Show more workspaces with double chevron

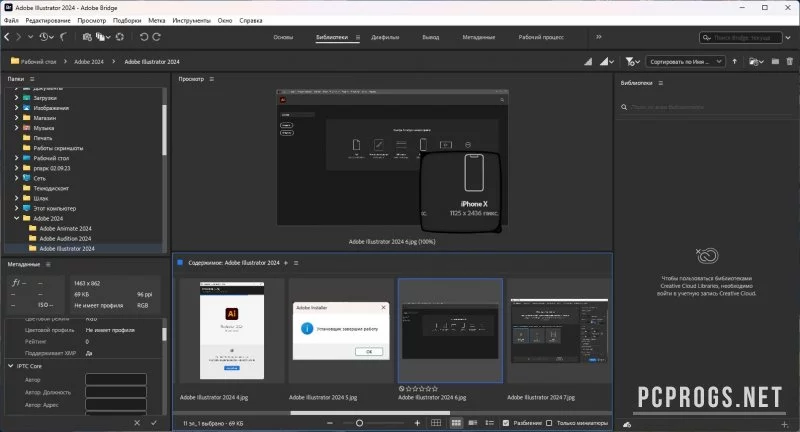tap(598, 37)
